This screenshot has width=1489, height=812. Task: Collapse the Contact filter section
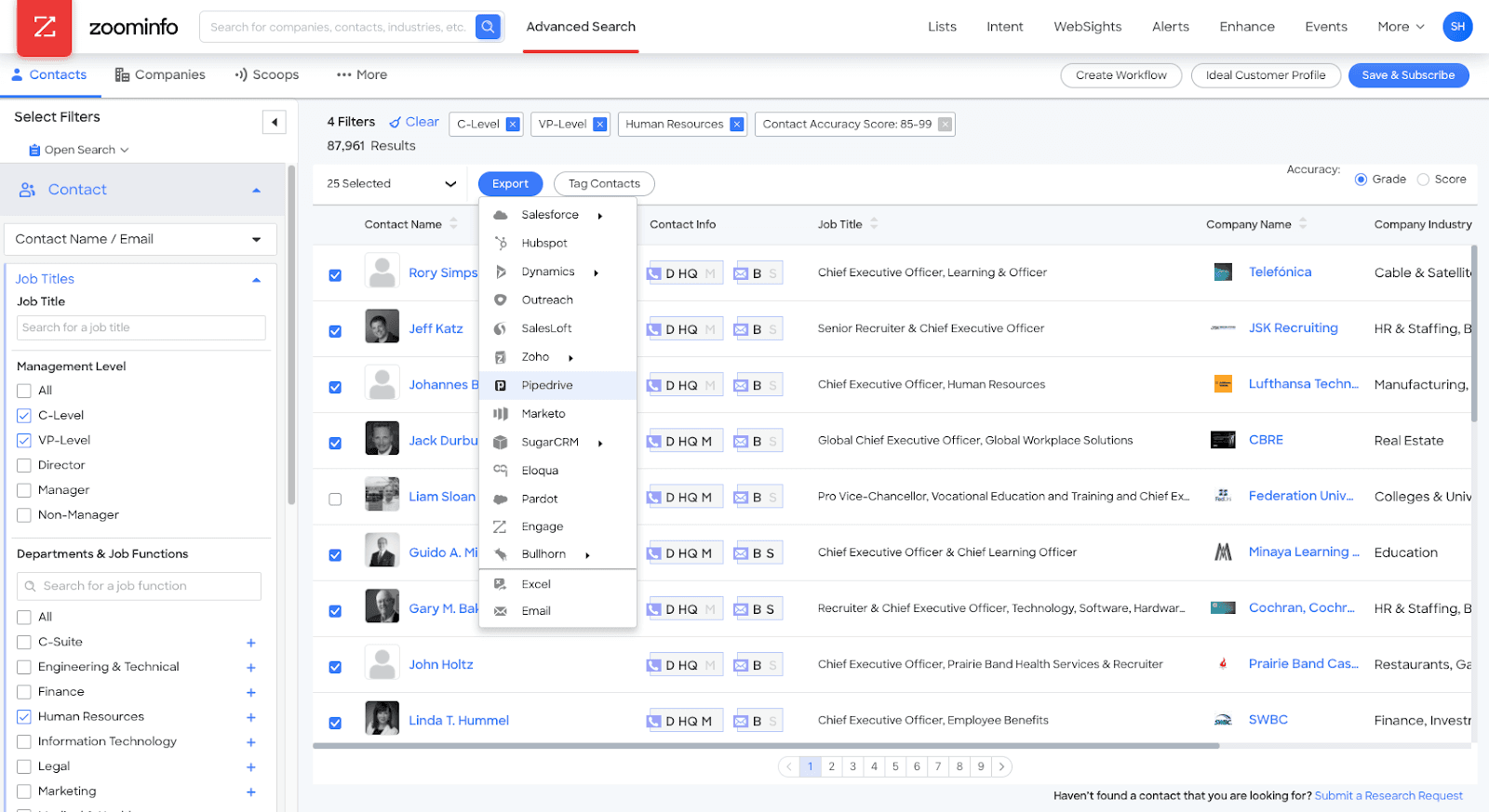[x=256, y=191]
